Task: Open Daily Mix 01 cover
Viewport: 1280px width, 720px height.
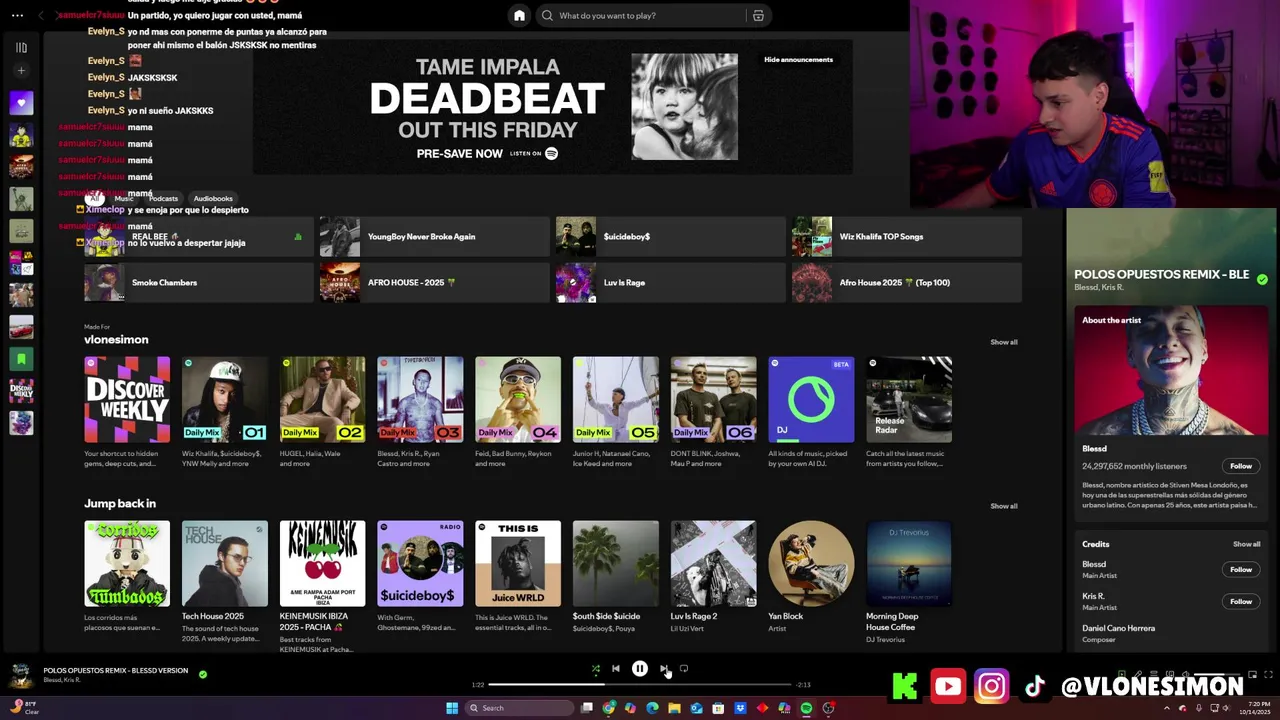Action: (225, 399)
